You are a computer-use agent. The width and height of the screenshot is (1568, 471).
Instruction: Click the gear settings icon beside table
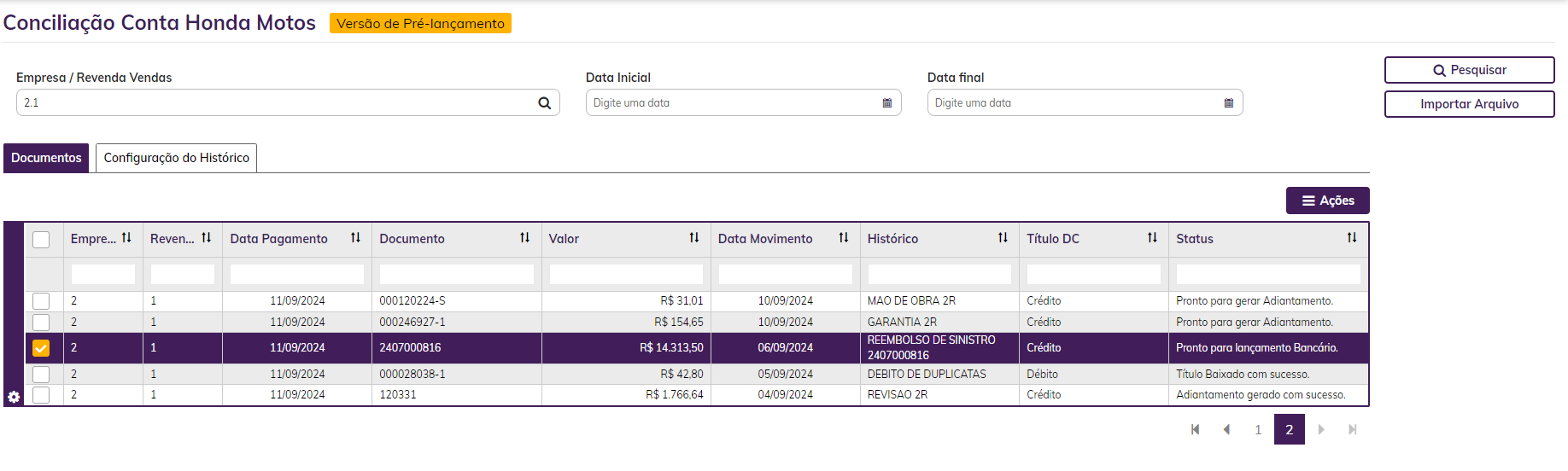[x=14, y=398]
